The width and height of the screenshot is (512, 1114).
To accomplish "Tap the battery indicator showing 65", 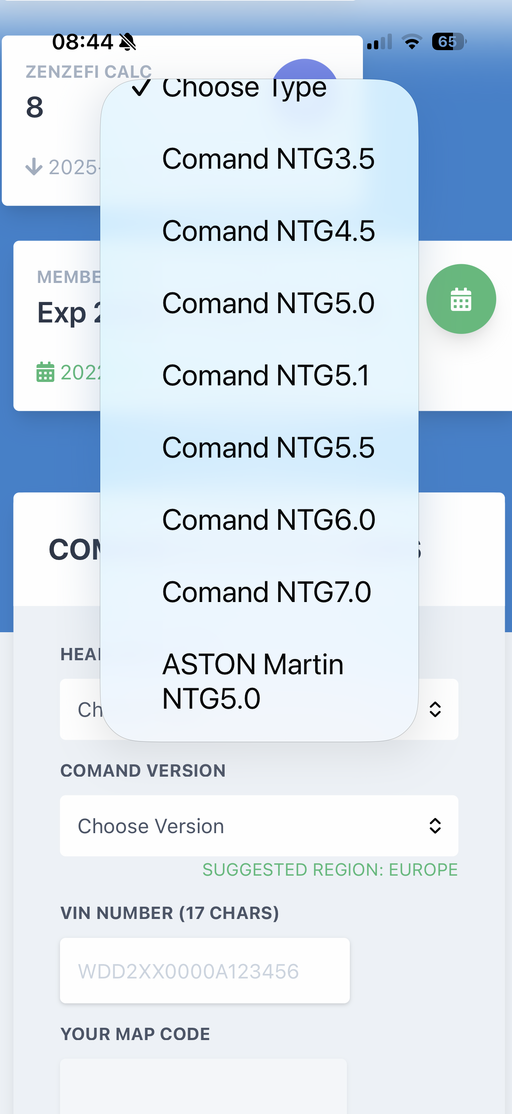I will [448, 42].
